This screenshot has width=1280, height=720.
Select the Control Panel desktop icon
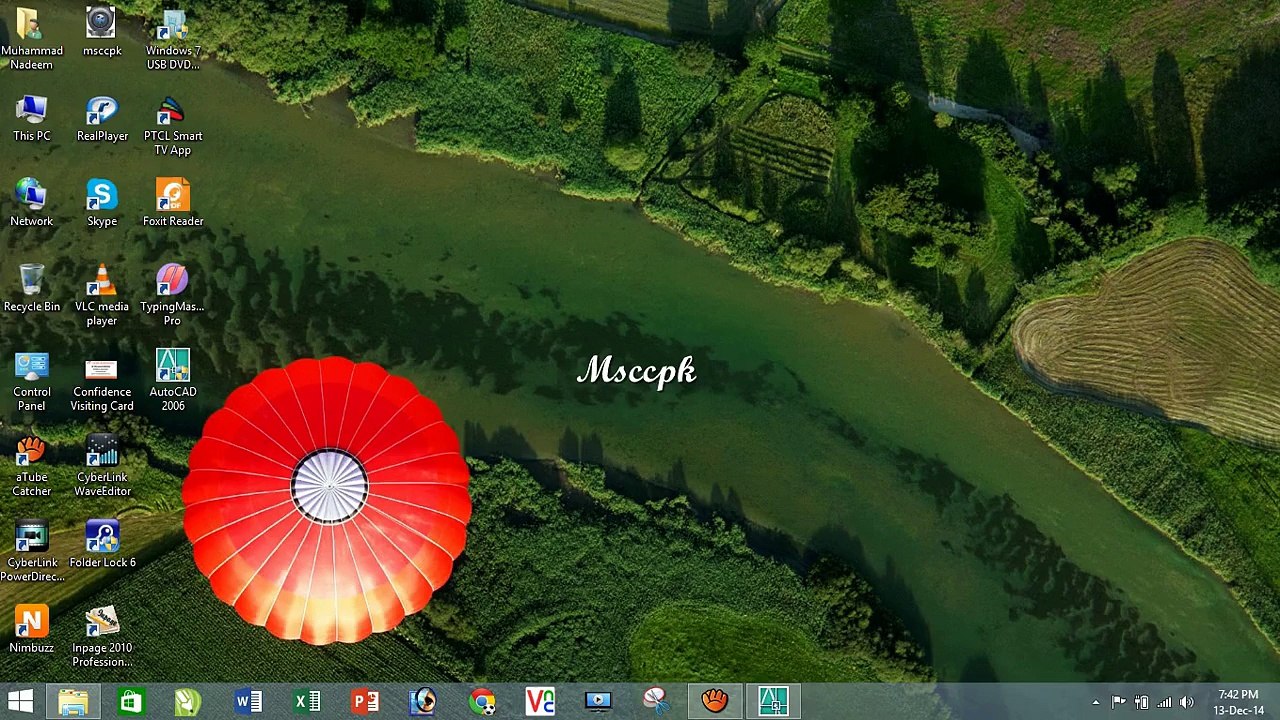[31, 381]
